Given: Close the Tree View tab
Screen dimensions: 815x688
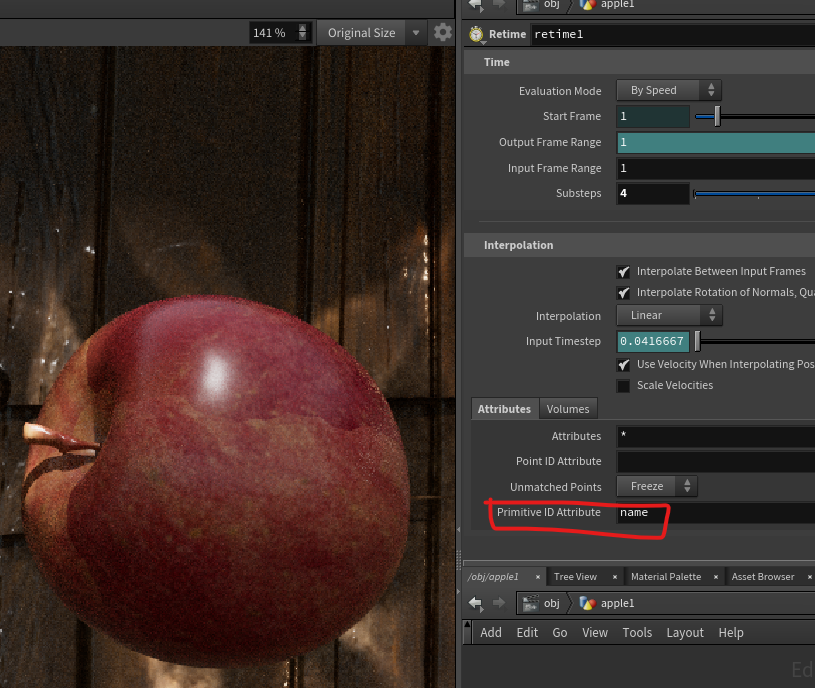Looking at the screenshot, I should click(x=615, y=577).
